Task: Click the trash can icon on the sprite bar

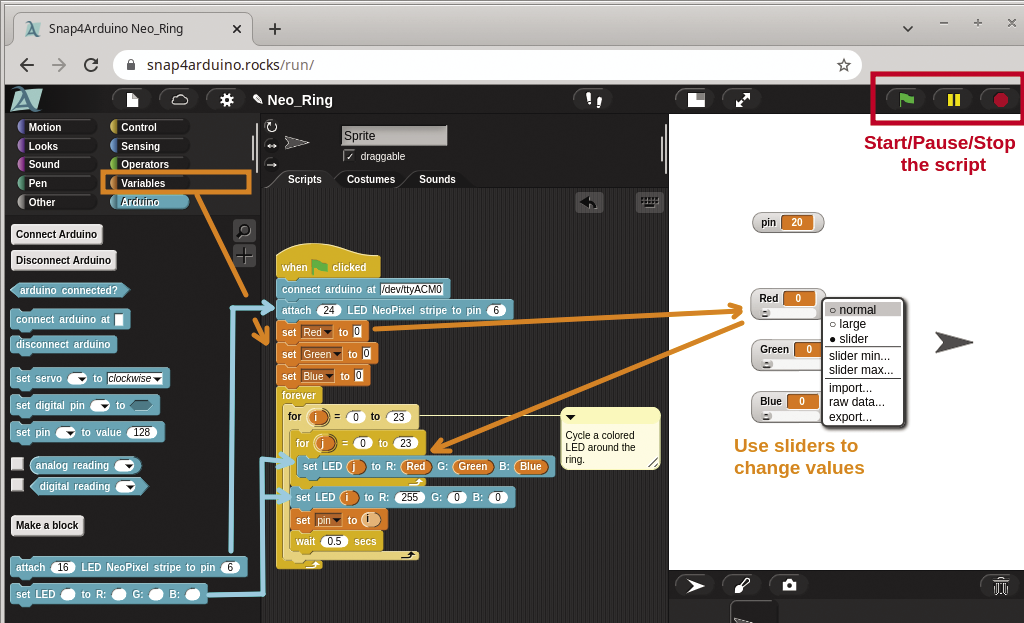Action: (999, 586)
